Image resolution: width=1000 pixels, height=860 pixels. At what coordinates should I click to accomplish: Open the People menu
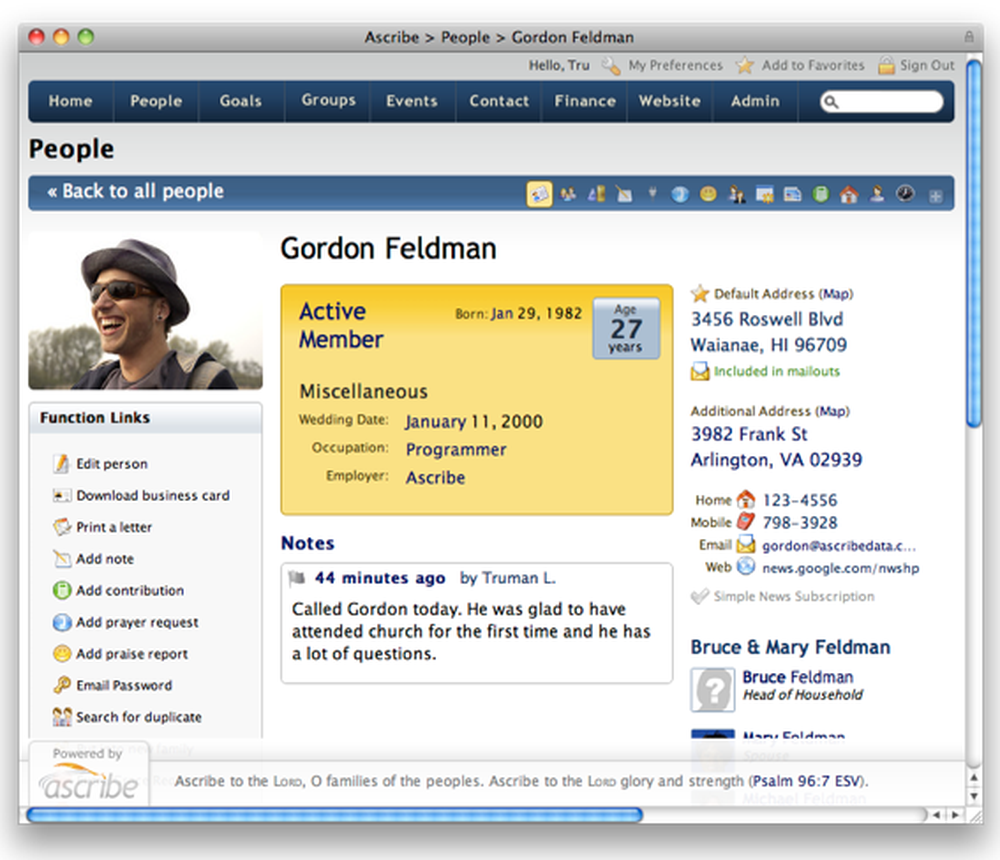tap(156, 101)
